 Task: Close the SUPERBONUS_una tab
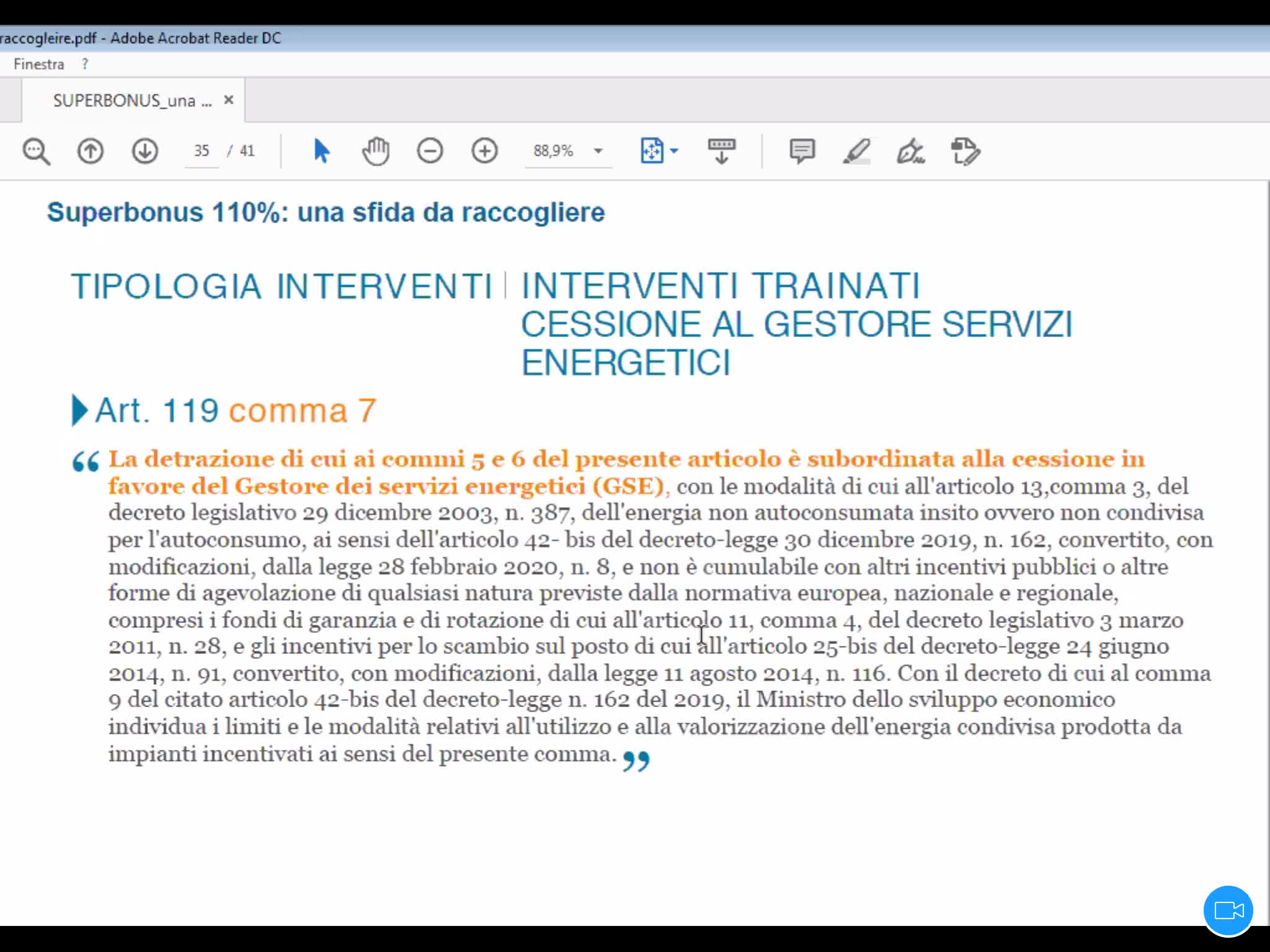tap(229, 100)
